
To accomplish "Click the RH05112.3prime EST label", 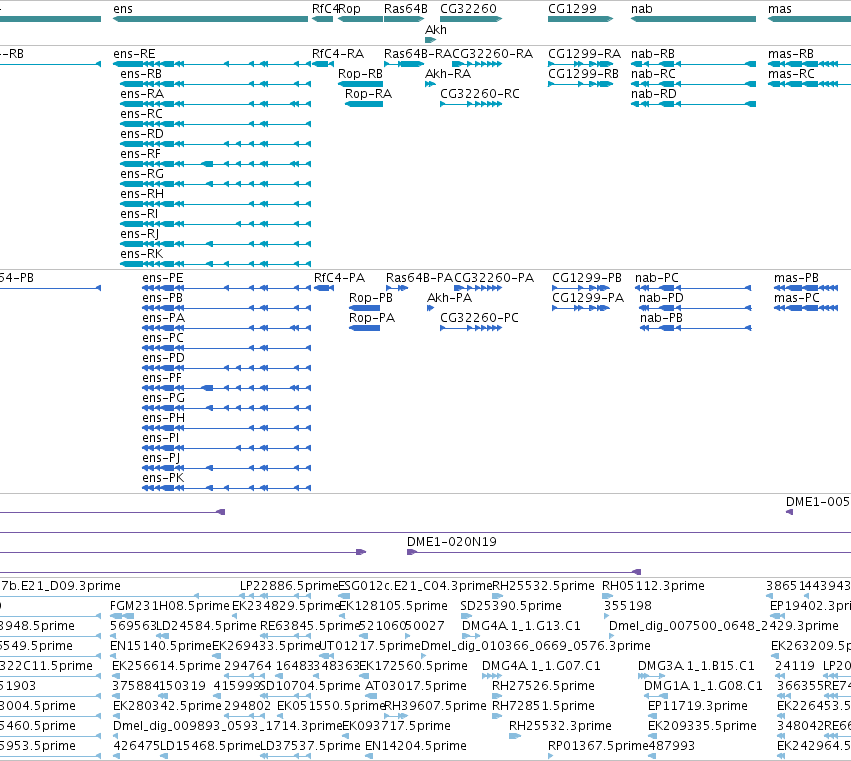I will (x=653, y=586).
